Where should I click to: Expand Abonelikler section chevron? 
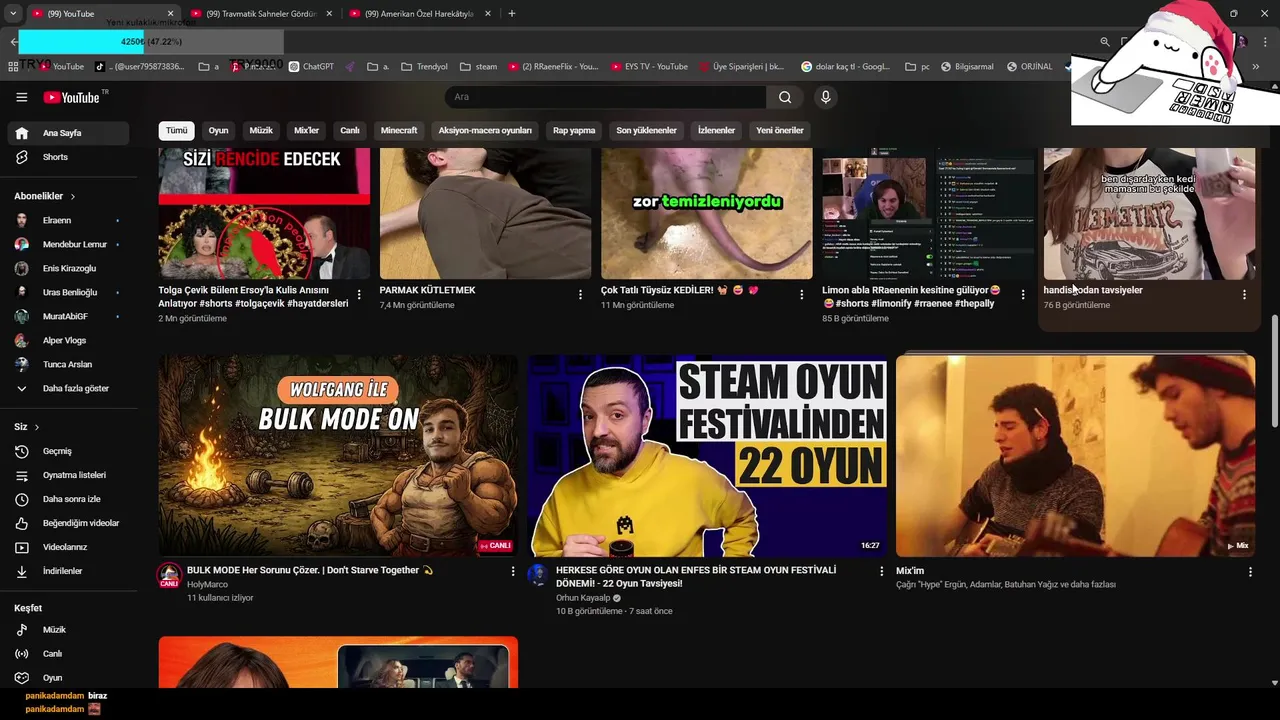point(73,197)
